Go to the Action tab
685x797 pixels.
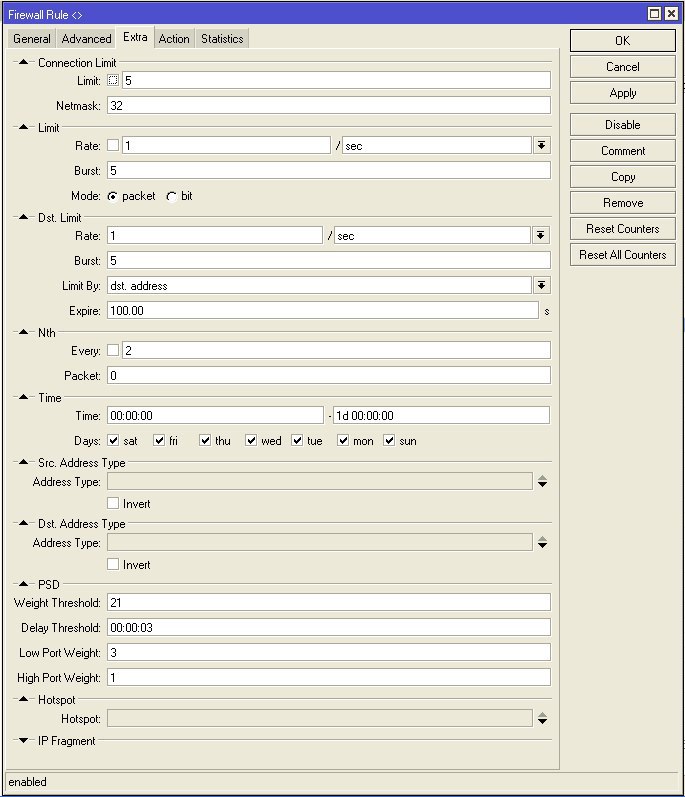coord(174,39)
